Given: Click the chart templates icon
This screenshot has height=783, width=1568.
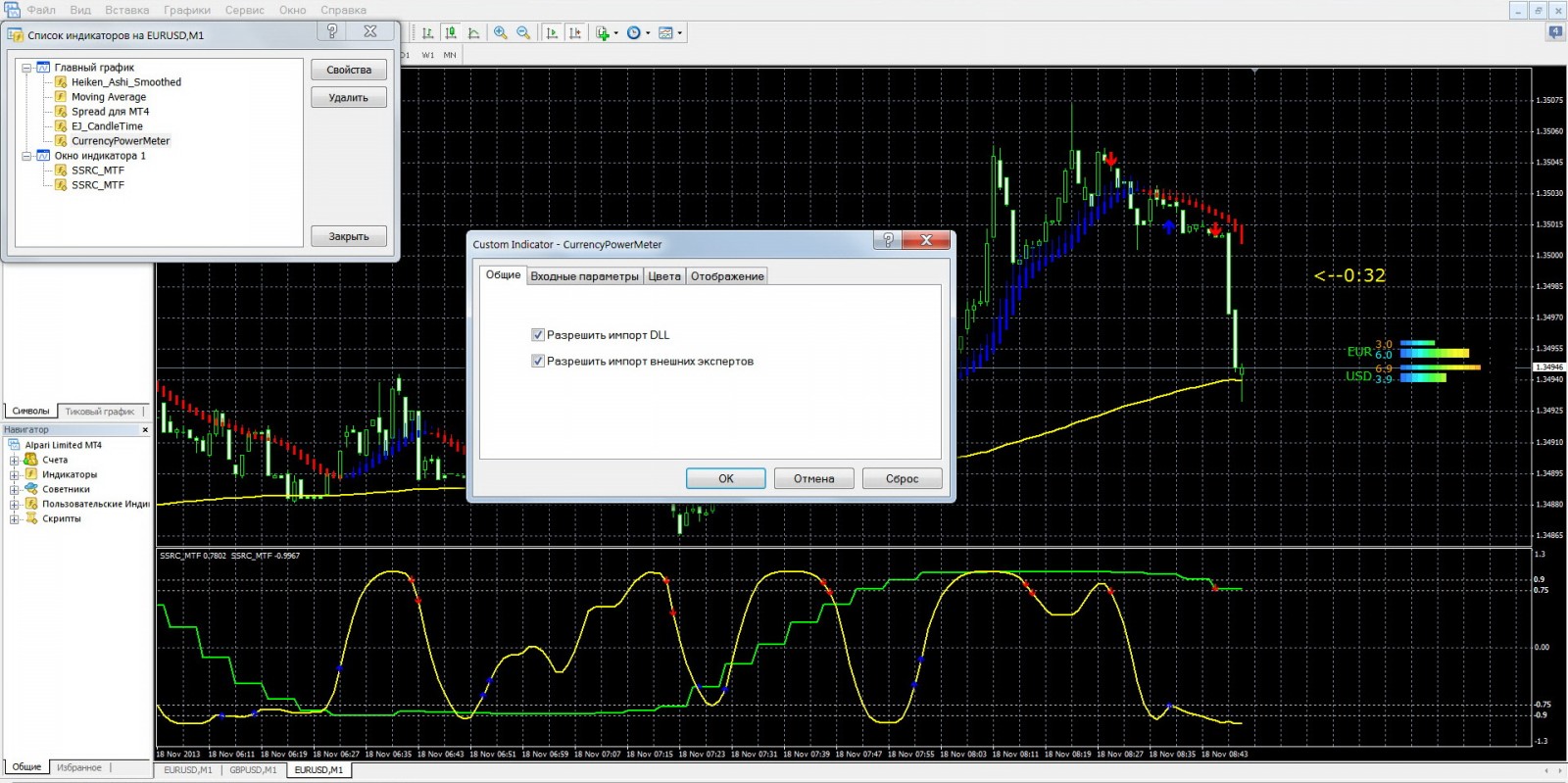Looking at the screenshot, I should coord(666,32).
